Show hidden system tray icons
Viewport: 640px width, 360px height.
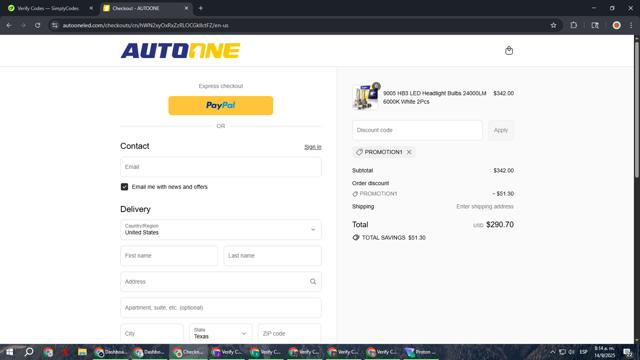click(552, 352)
